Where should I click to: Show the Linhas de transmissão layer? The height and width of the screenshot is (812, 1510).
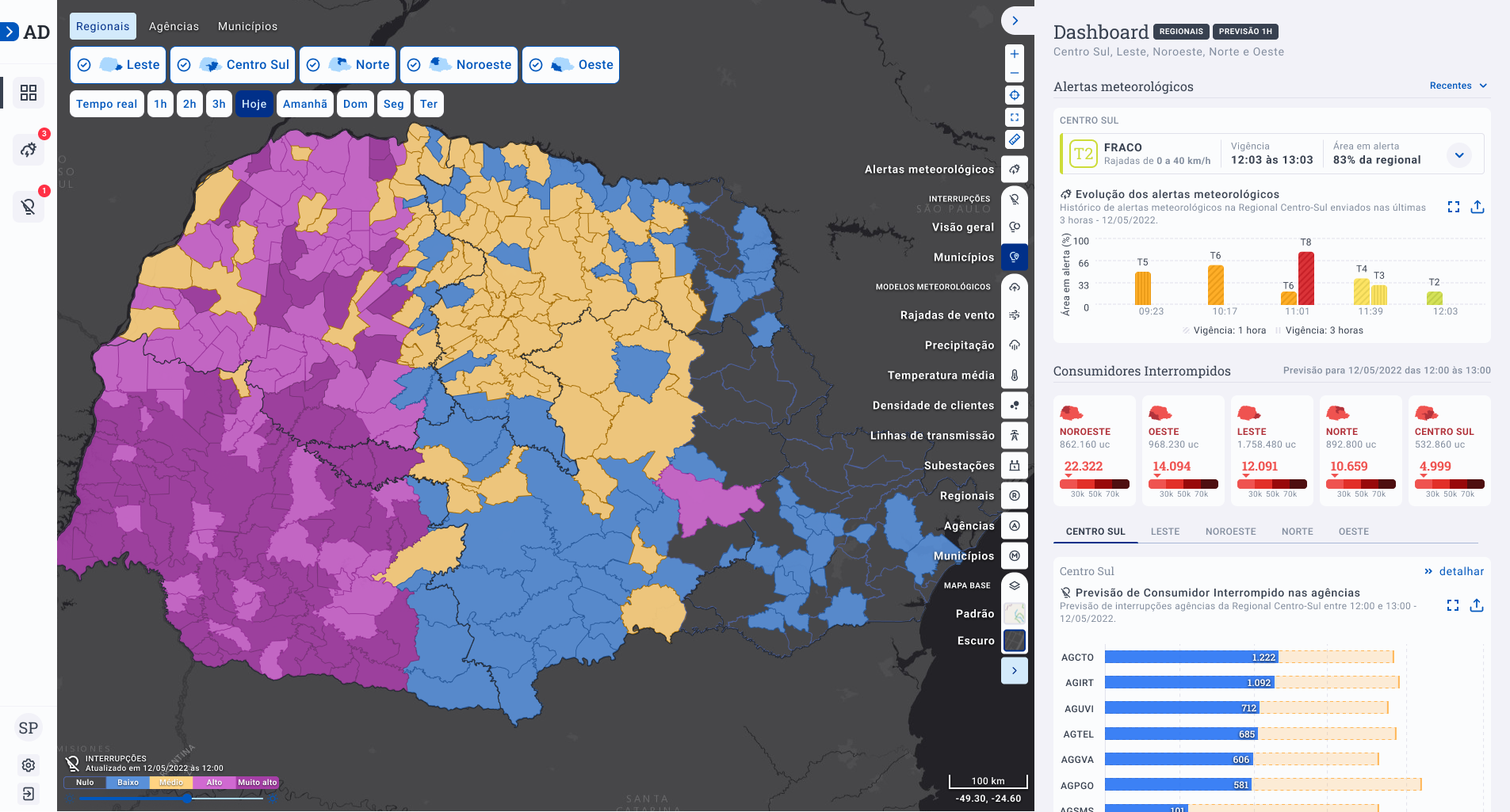(1014, 436)
